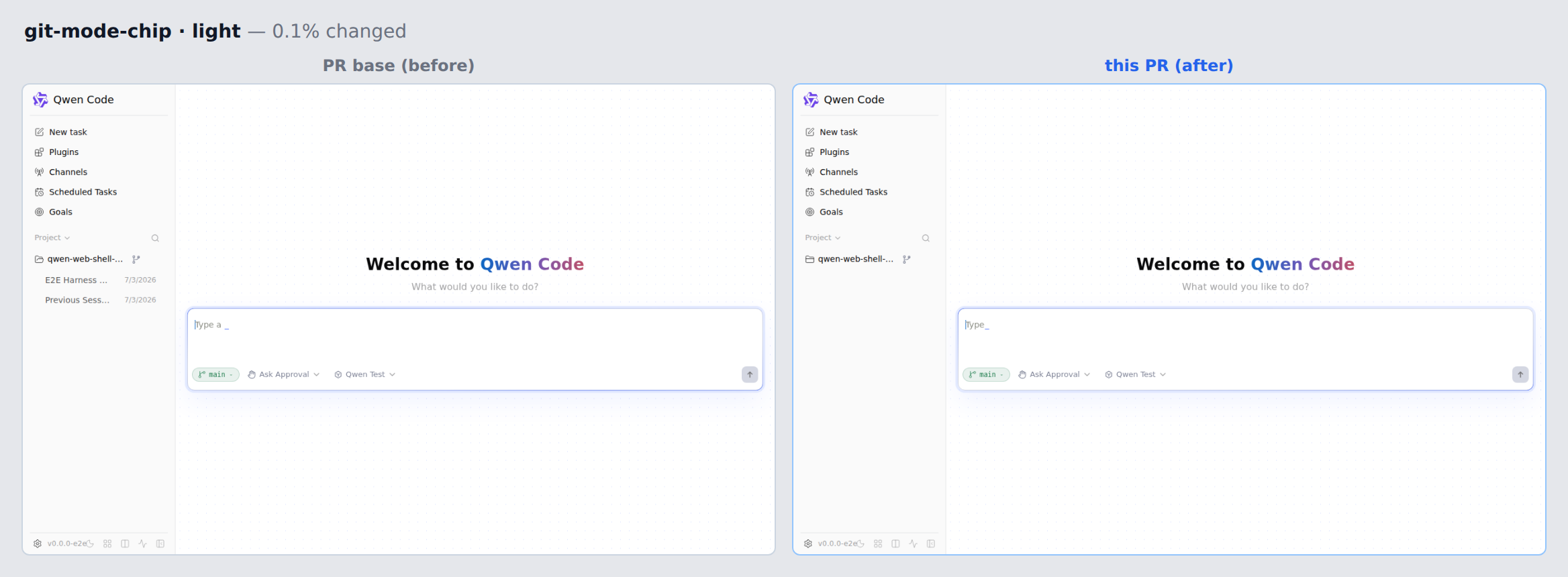The image size is (1568, 577).
Task: Click the split columns icon in the before panel footer
Action: pyautogui.click(x=125, y=543)
